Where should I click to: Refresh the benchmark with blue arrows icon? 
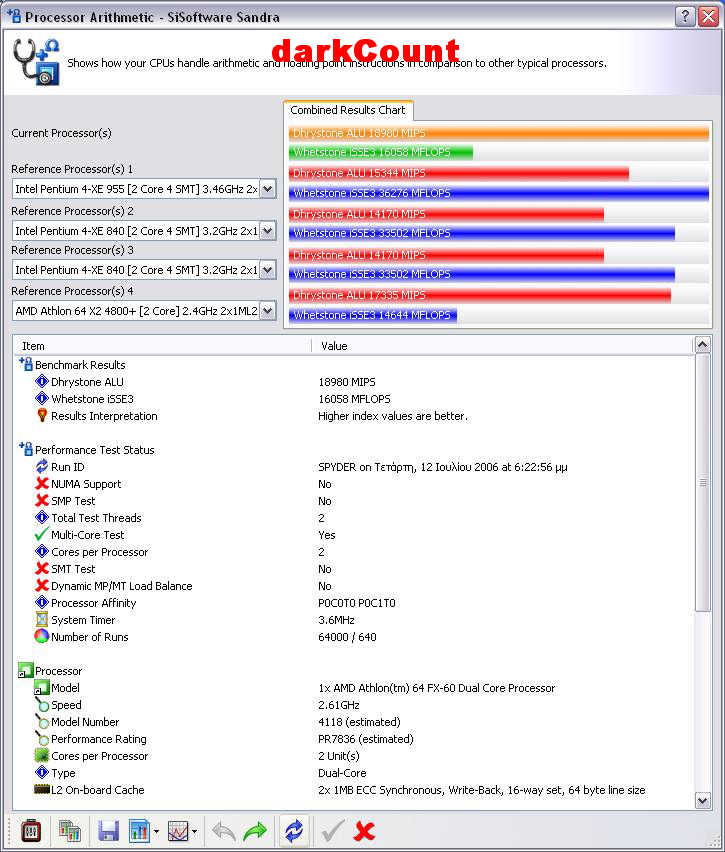pos(294,831)
